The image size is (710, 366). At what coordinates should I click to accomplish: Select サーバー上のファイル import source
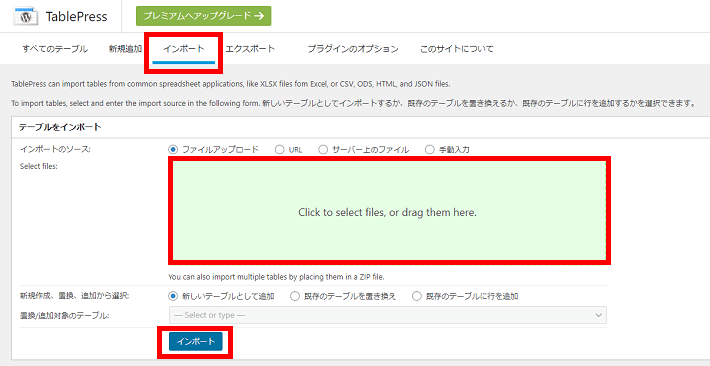pyautogui.click(x=323, y=149)
